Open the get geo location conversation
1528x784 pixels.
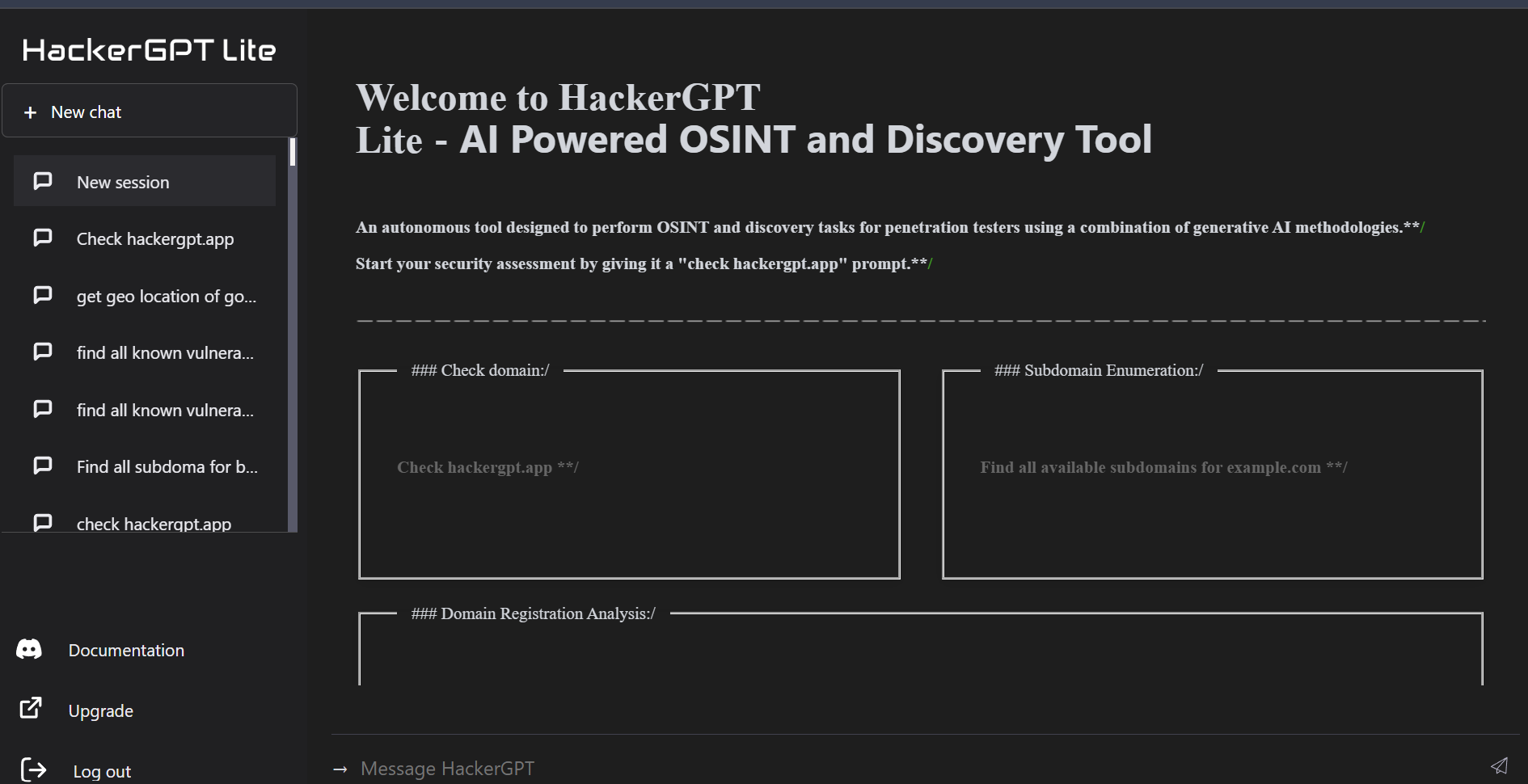(x=166, y=296)
